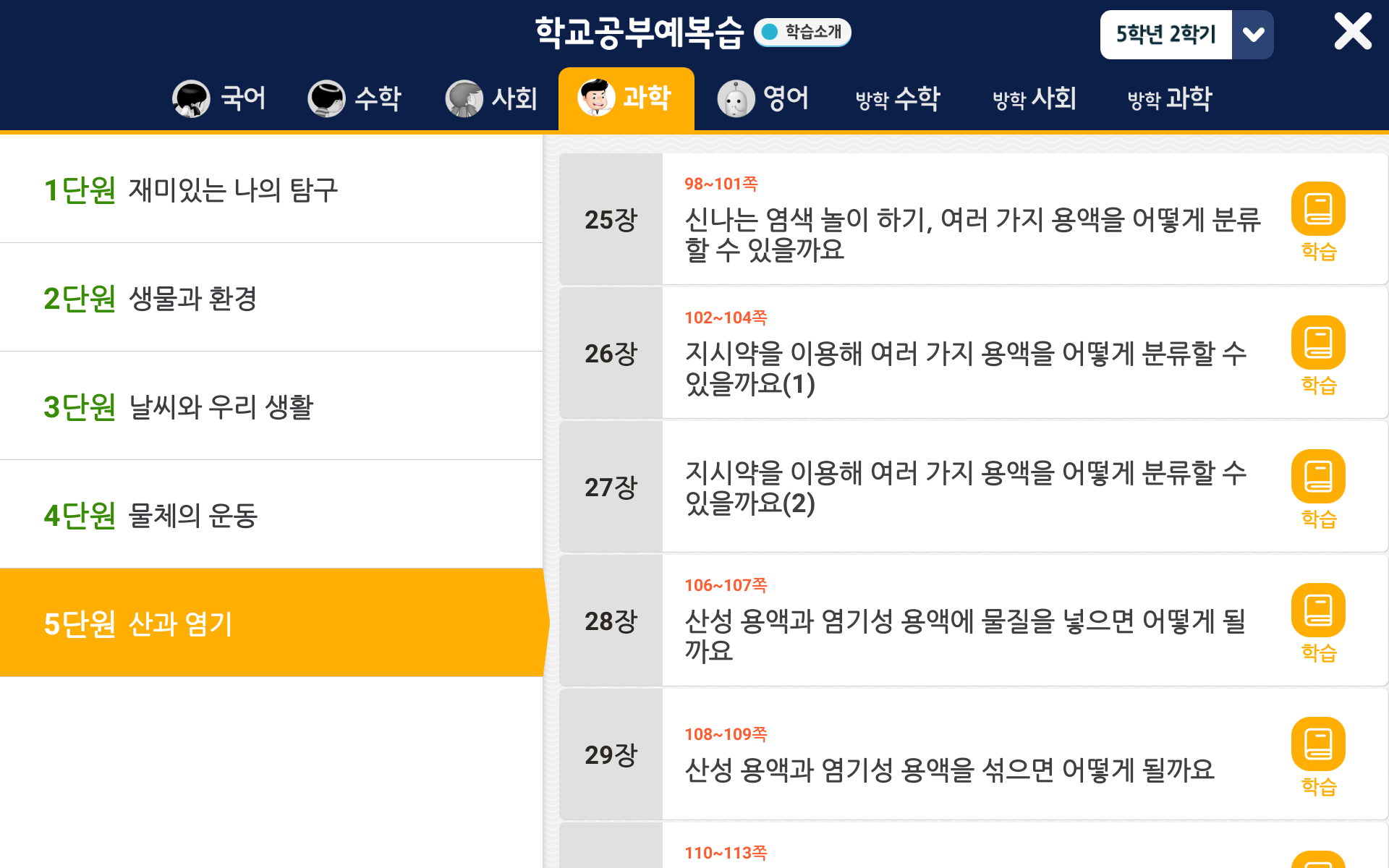Viewport: 1389px width, 868px height.
Task: Open the 학습 book icon for chapter 29
Action: (x=1318, y=744)
